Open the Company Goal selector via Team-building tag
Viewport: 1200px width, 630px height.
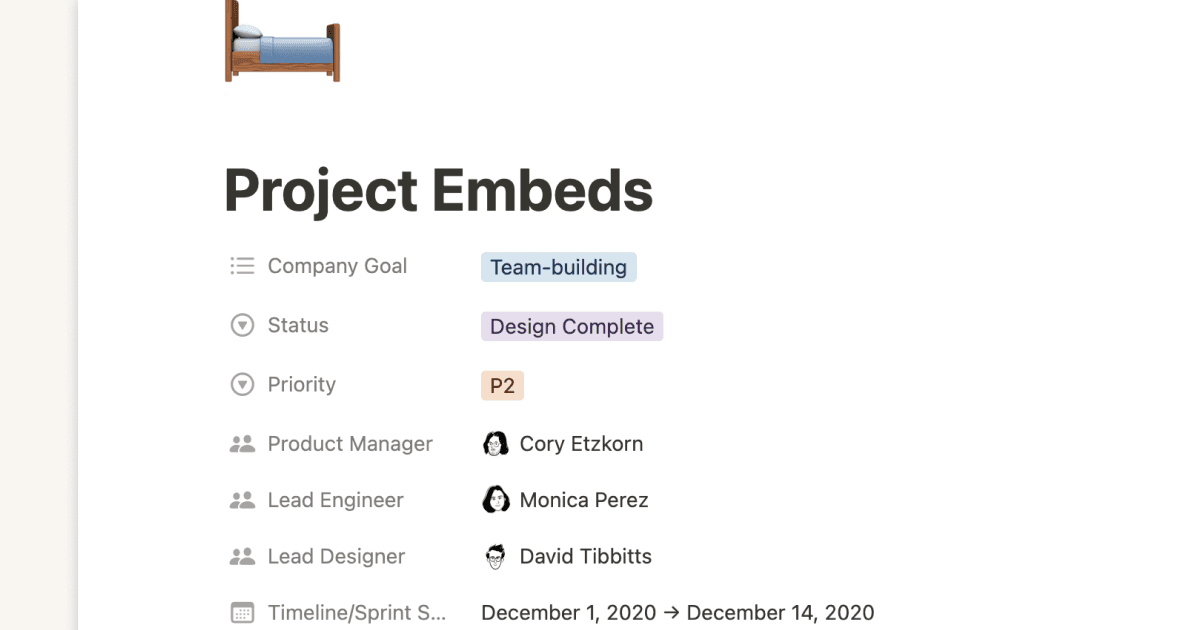[x=558, y=266]
